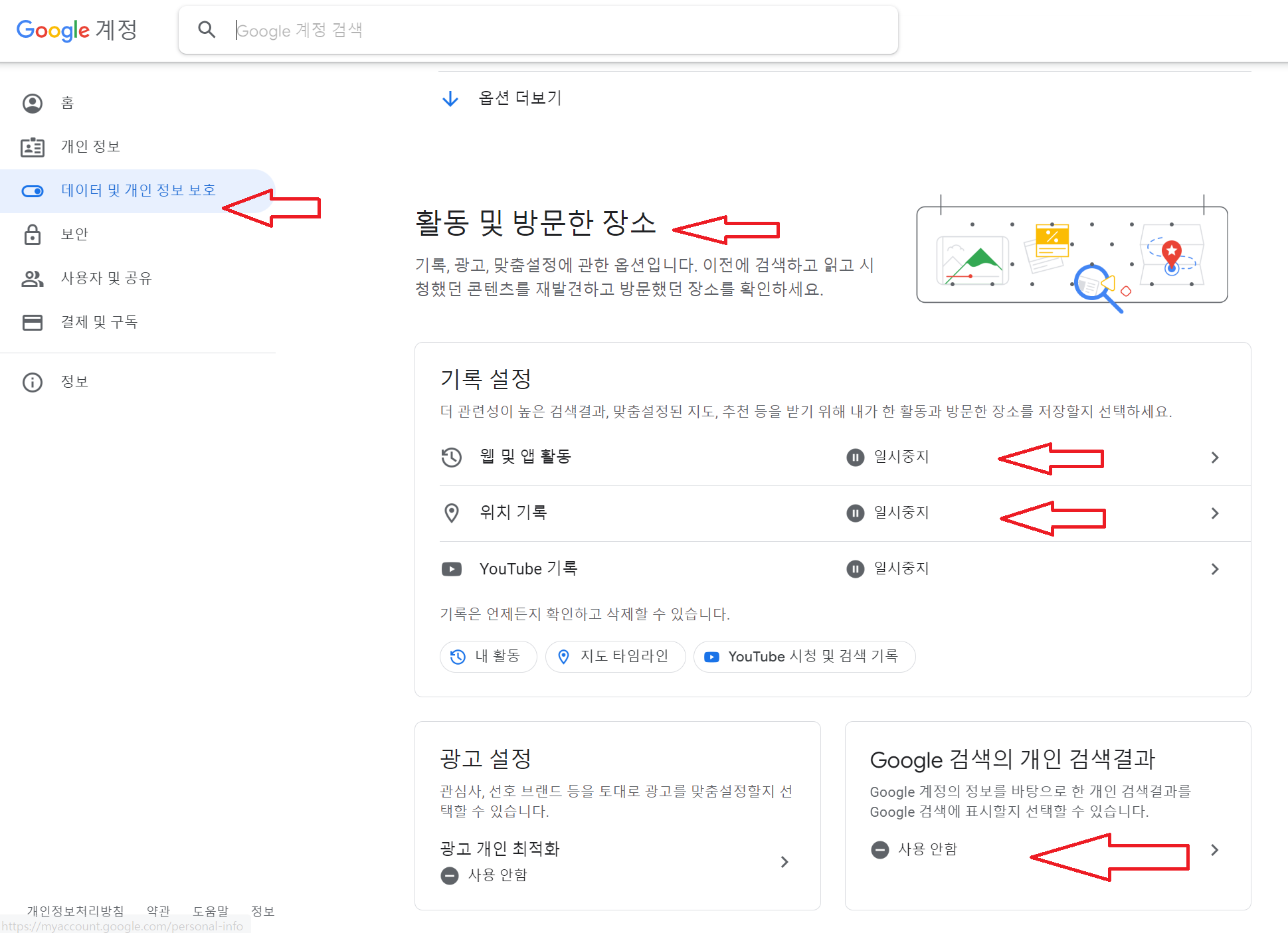Screen dimensions: 1288x933
Task: Select the 보안 lock icon
Action: [33, 234]
